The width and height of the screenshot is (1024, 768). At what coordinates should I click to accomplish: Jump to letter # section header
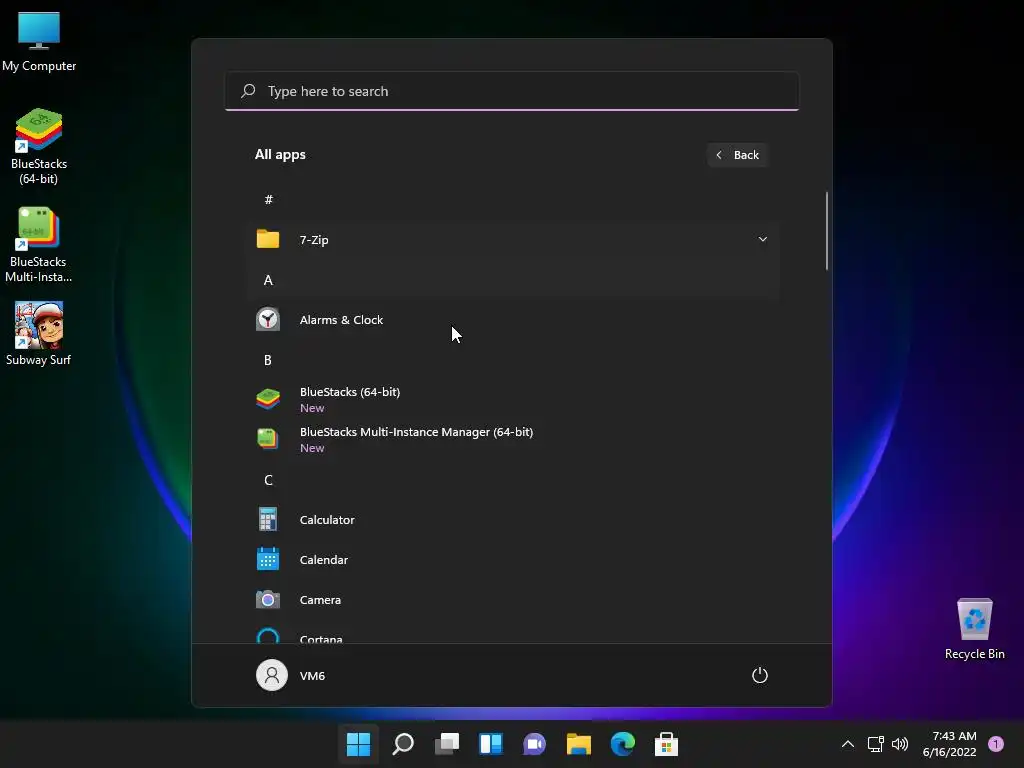(x=268, y=199)
